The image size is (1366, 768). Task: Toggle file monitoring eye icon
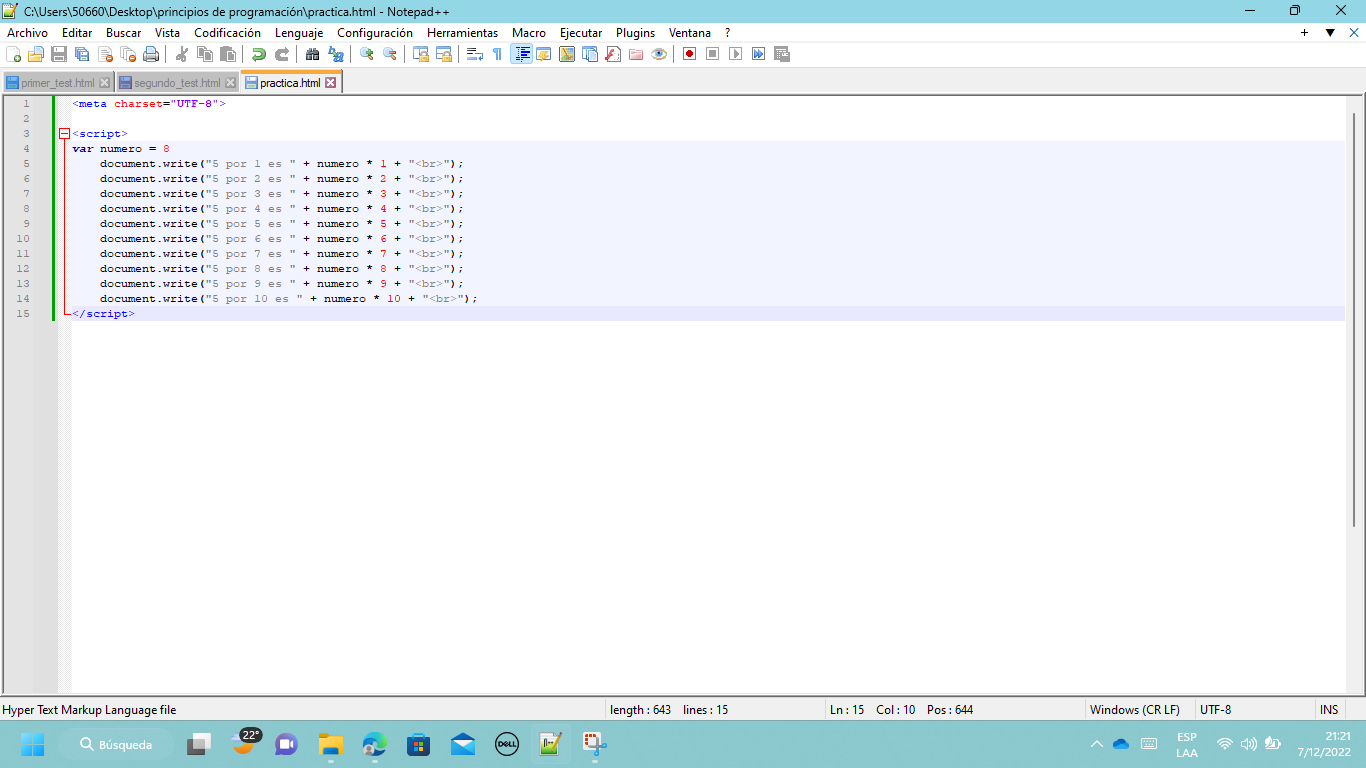(659, 54)
